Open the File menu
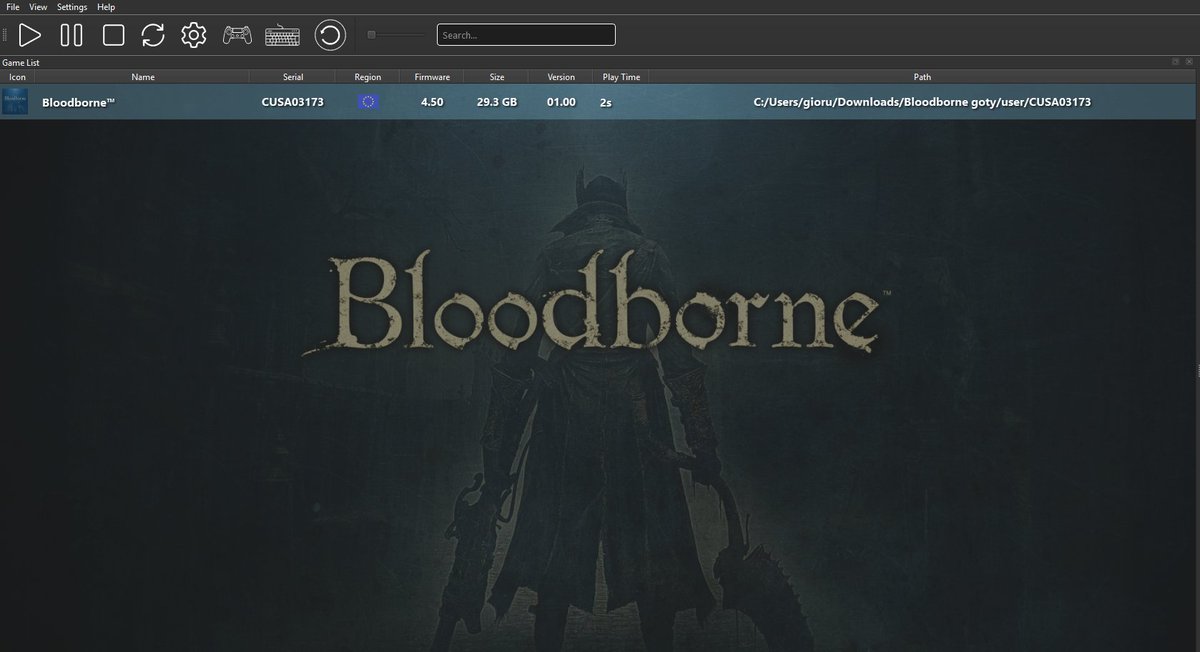Viewport: 1200px width, 652px height. click(13, 7)
